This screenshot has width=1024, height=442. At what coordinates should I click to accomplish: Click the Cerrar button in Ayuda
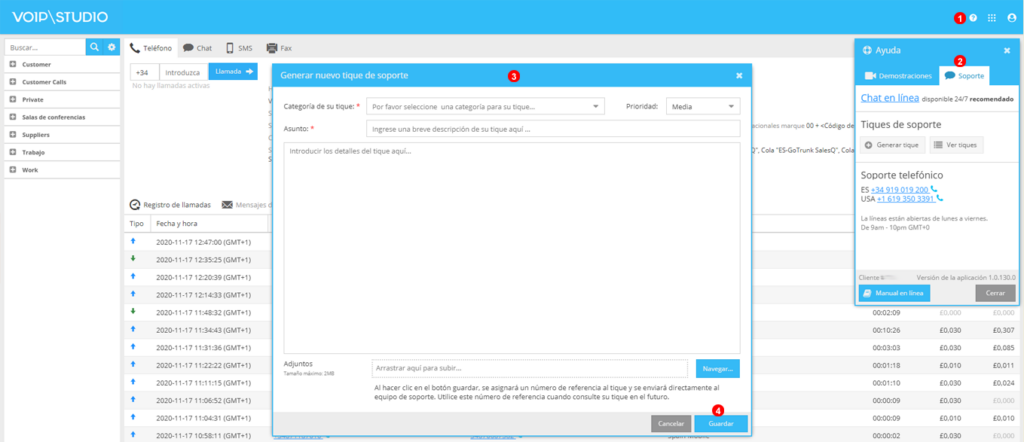tap(995, 293)
